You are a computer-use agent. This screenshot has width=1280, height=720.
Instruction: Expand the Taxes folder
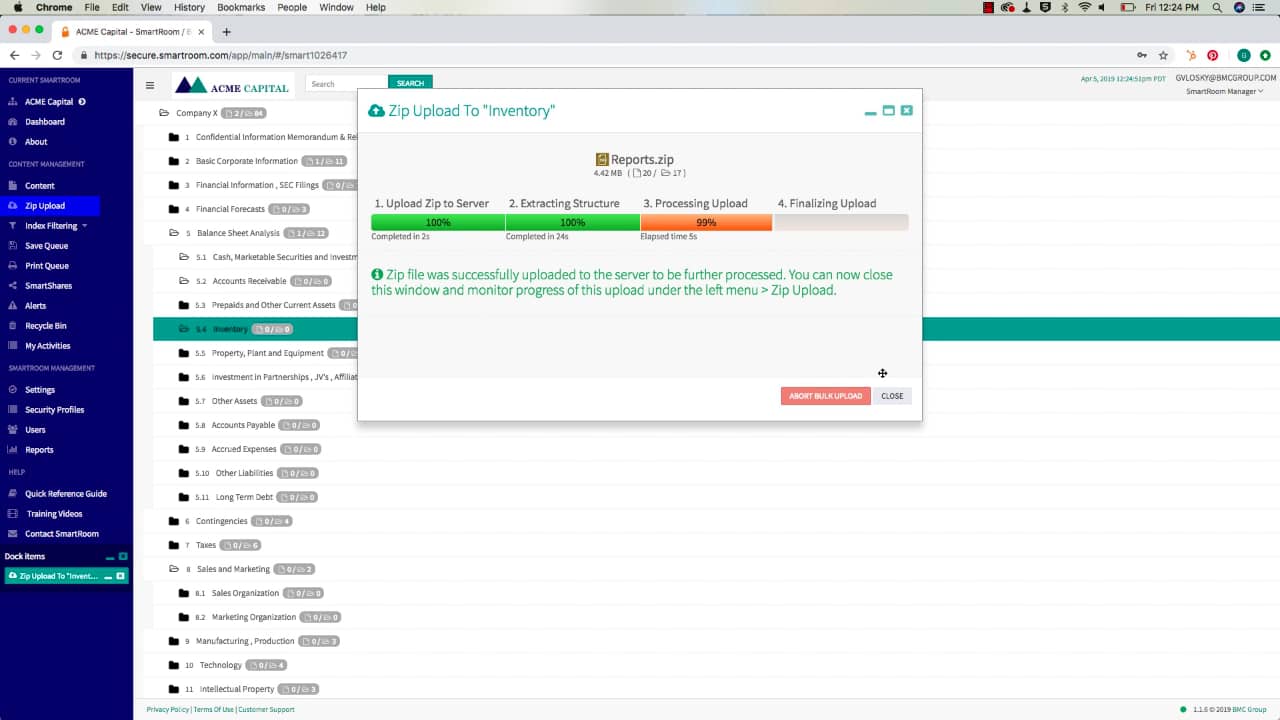click(x=174, y=545)
